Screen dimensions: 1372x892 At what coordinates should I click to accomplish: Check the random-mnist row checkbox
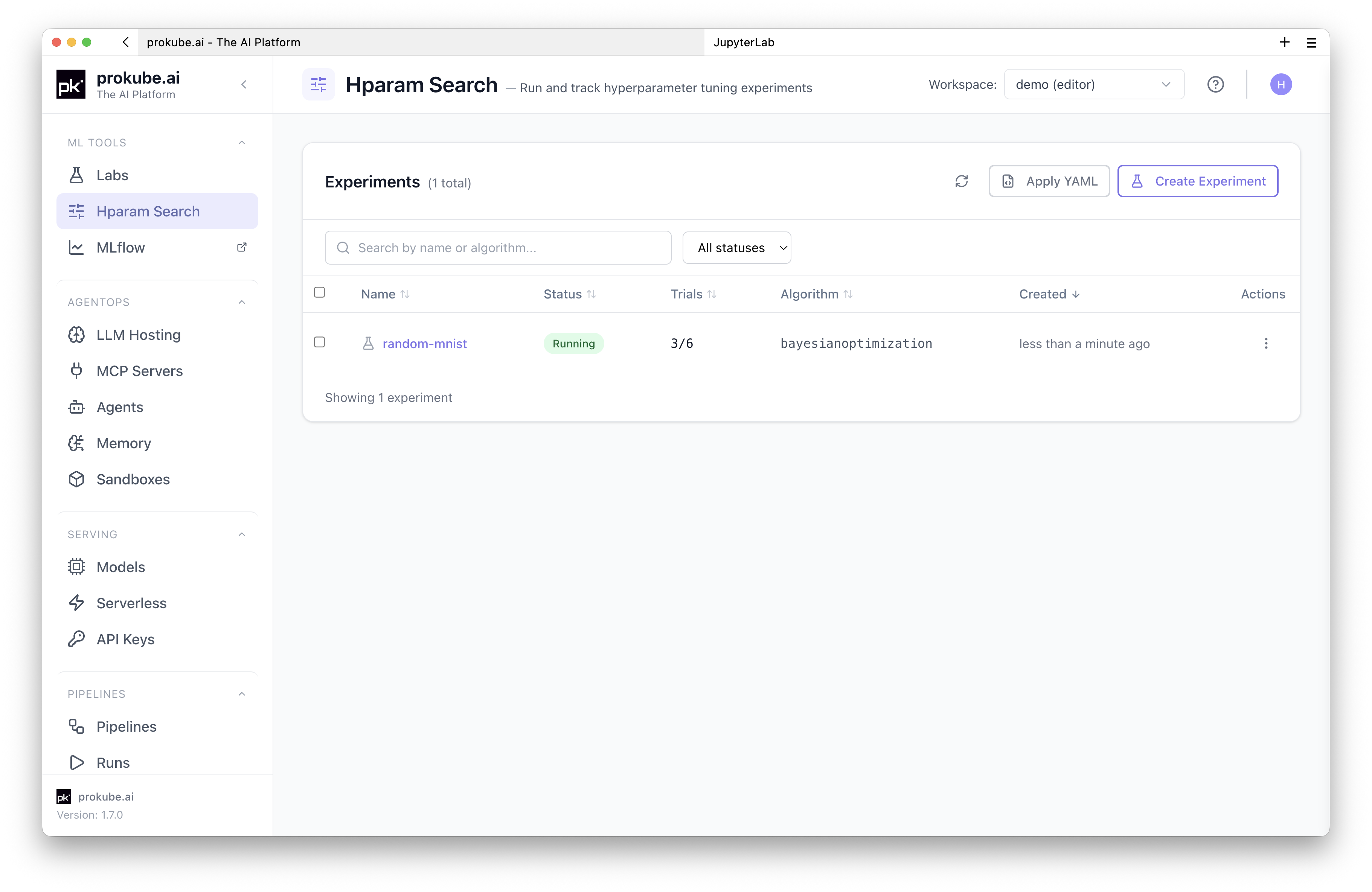[319, 342]
